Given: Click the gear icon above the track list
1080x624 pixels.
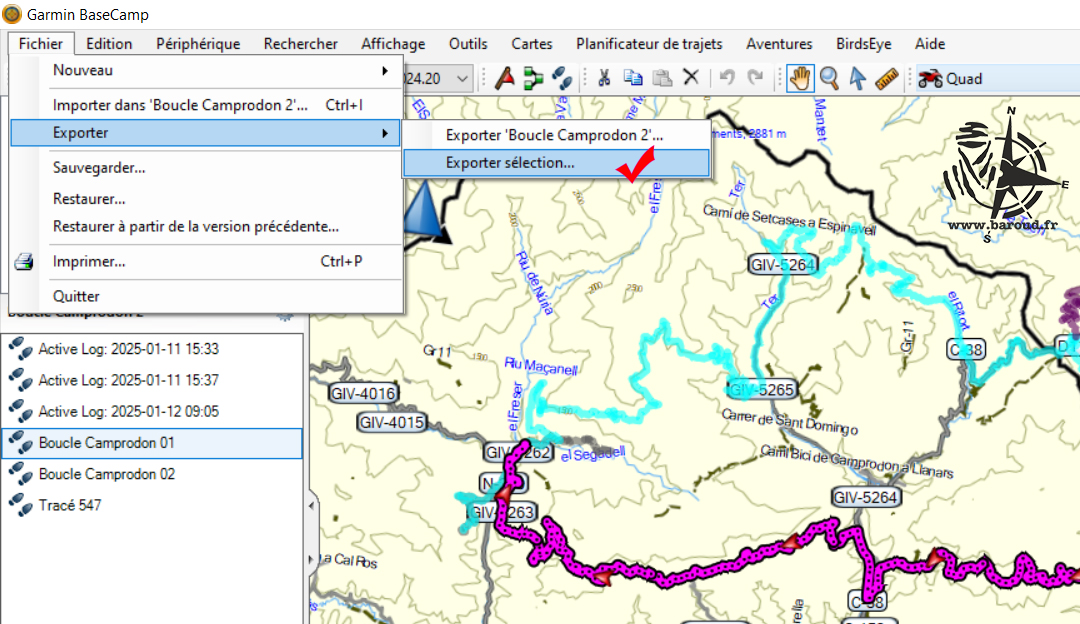Looking at the screenshot, I should 284,317.
